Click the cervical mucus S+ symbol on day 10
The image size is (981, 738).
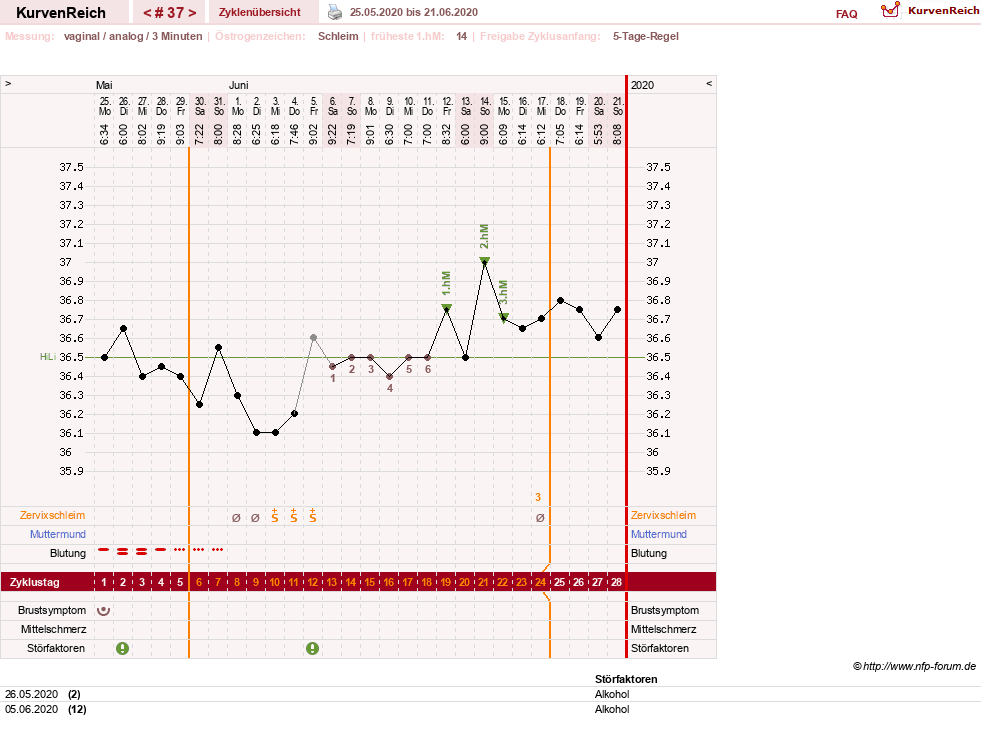pyautogui.click(x=275, y=515)
